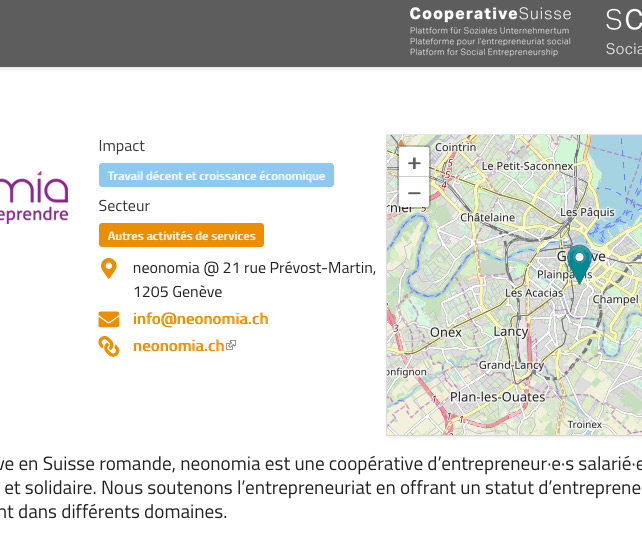The width and height of the screenshot is (642, 537).
Task: Click the address text '21 rue Prévost-Martin'
Action: 299,268
